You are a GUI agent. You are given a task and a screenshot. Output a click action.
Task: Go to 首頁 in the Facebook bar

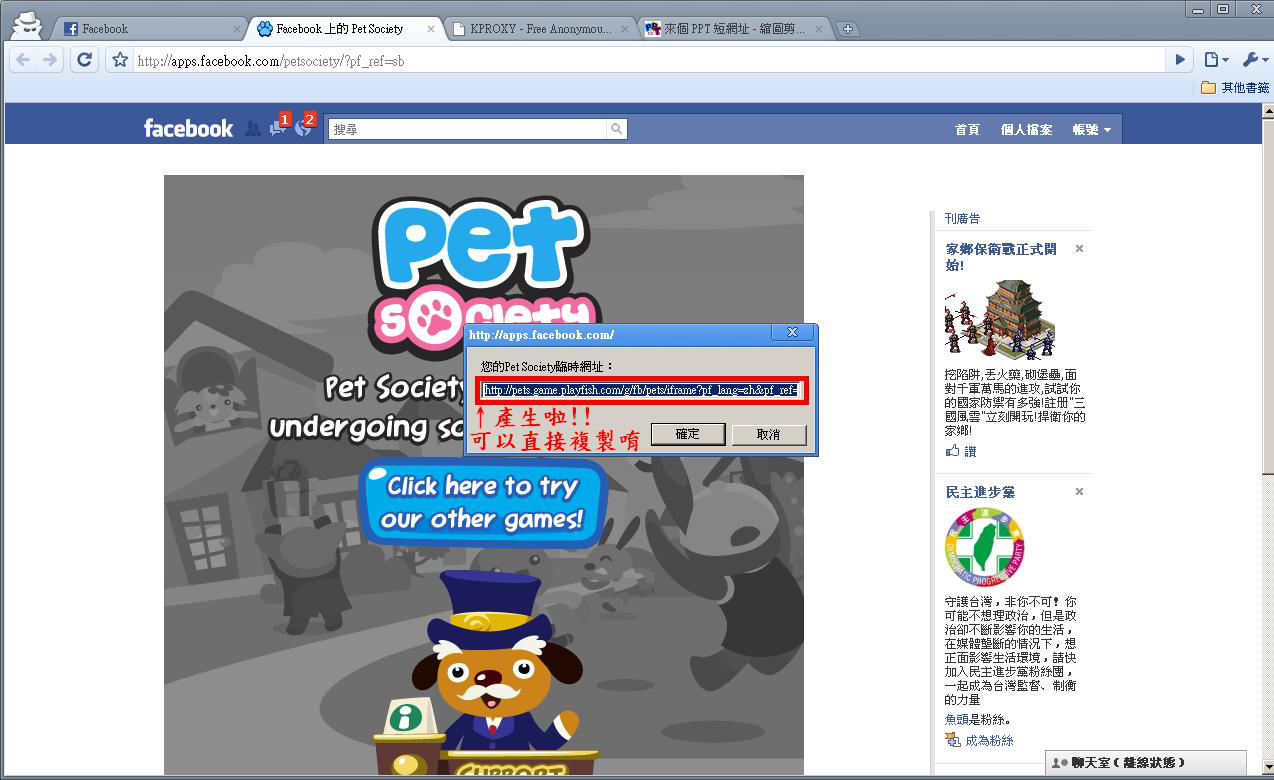tap(967, 129)
